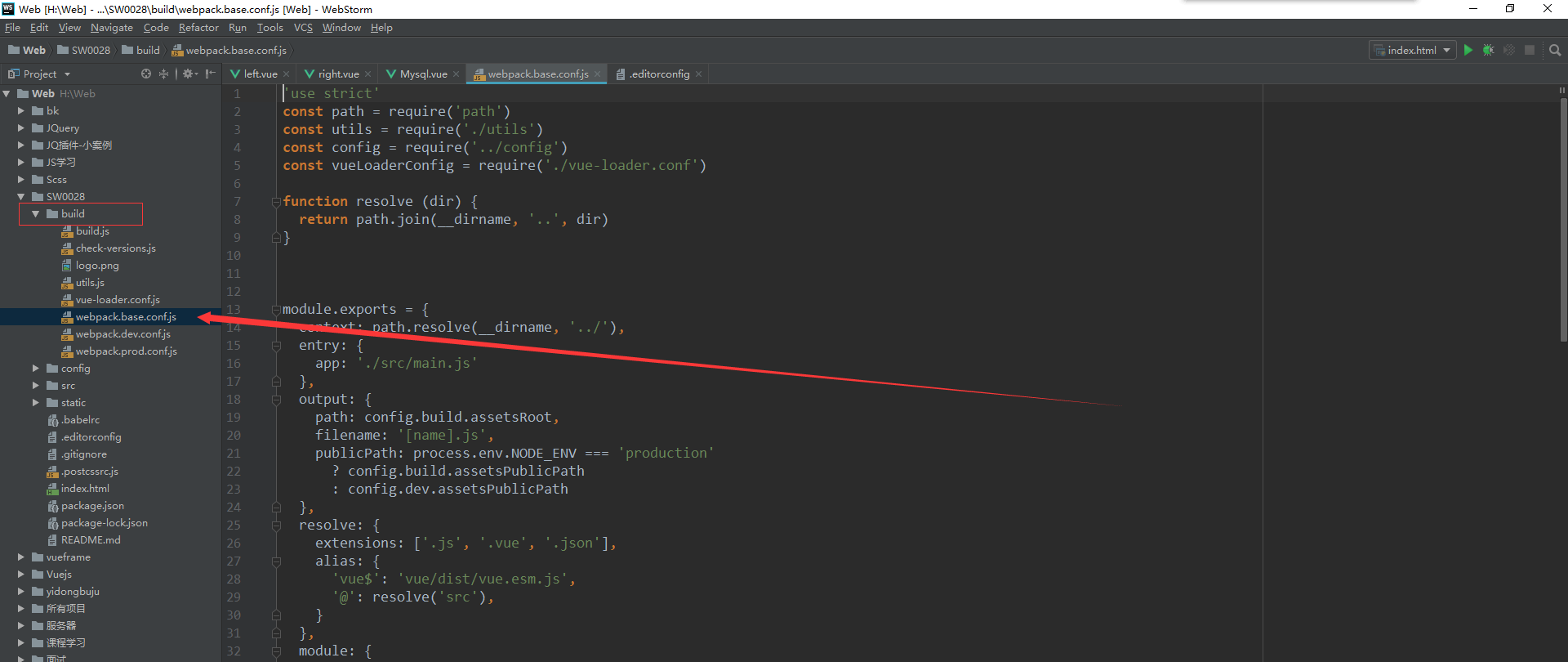Close the Mysql.vue tab

click(457, 74)
